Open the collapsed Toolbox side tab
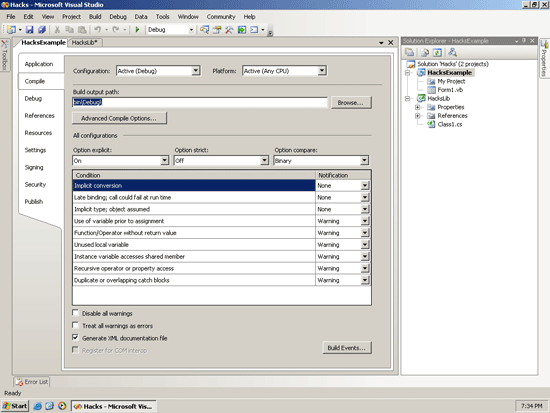Viewport: 550px width, 413px height. [x=5, y=55]
